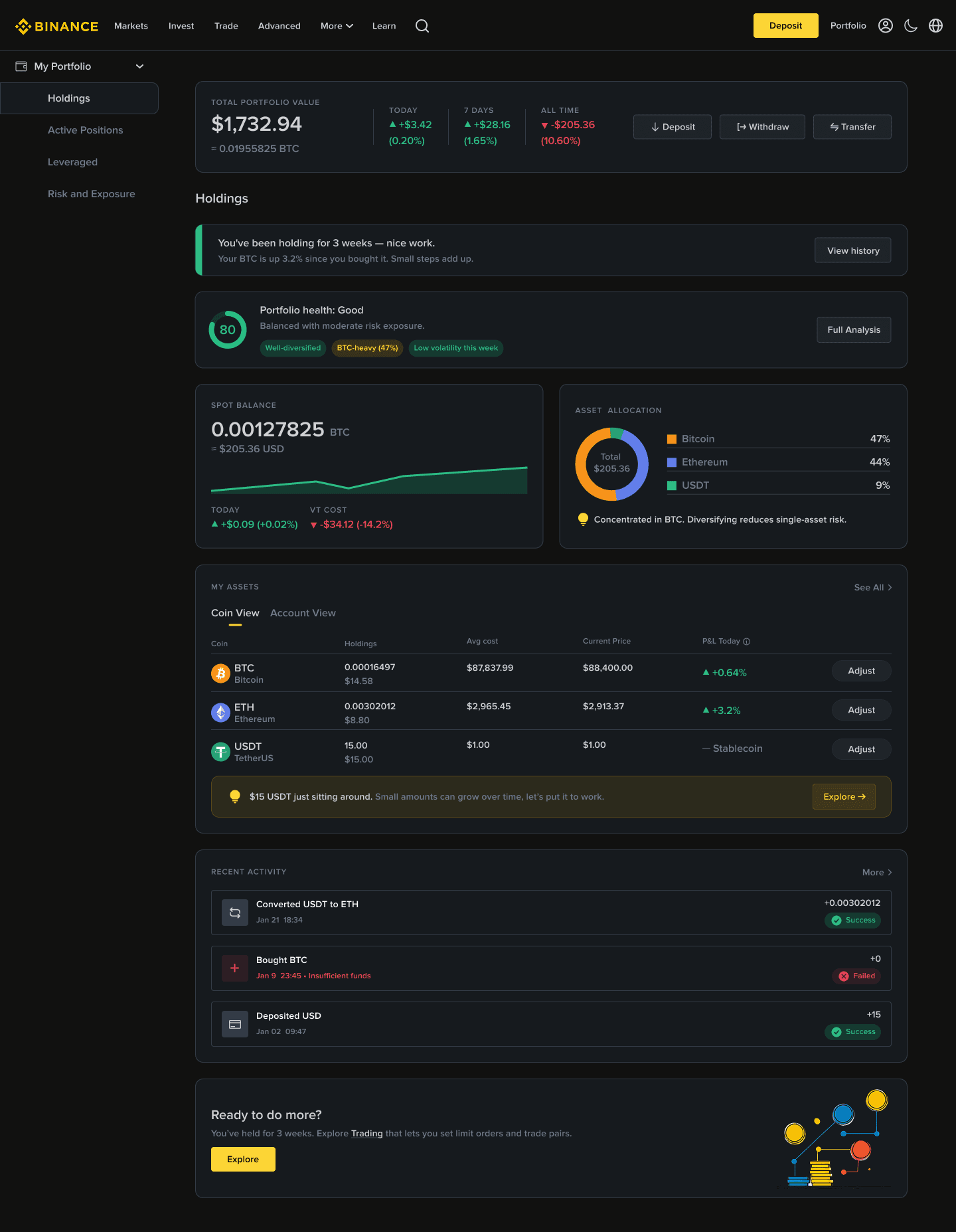Click the asset allocation donut chart
This screenshot has width=956, height=1232.
(611, 464)
